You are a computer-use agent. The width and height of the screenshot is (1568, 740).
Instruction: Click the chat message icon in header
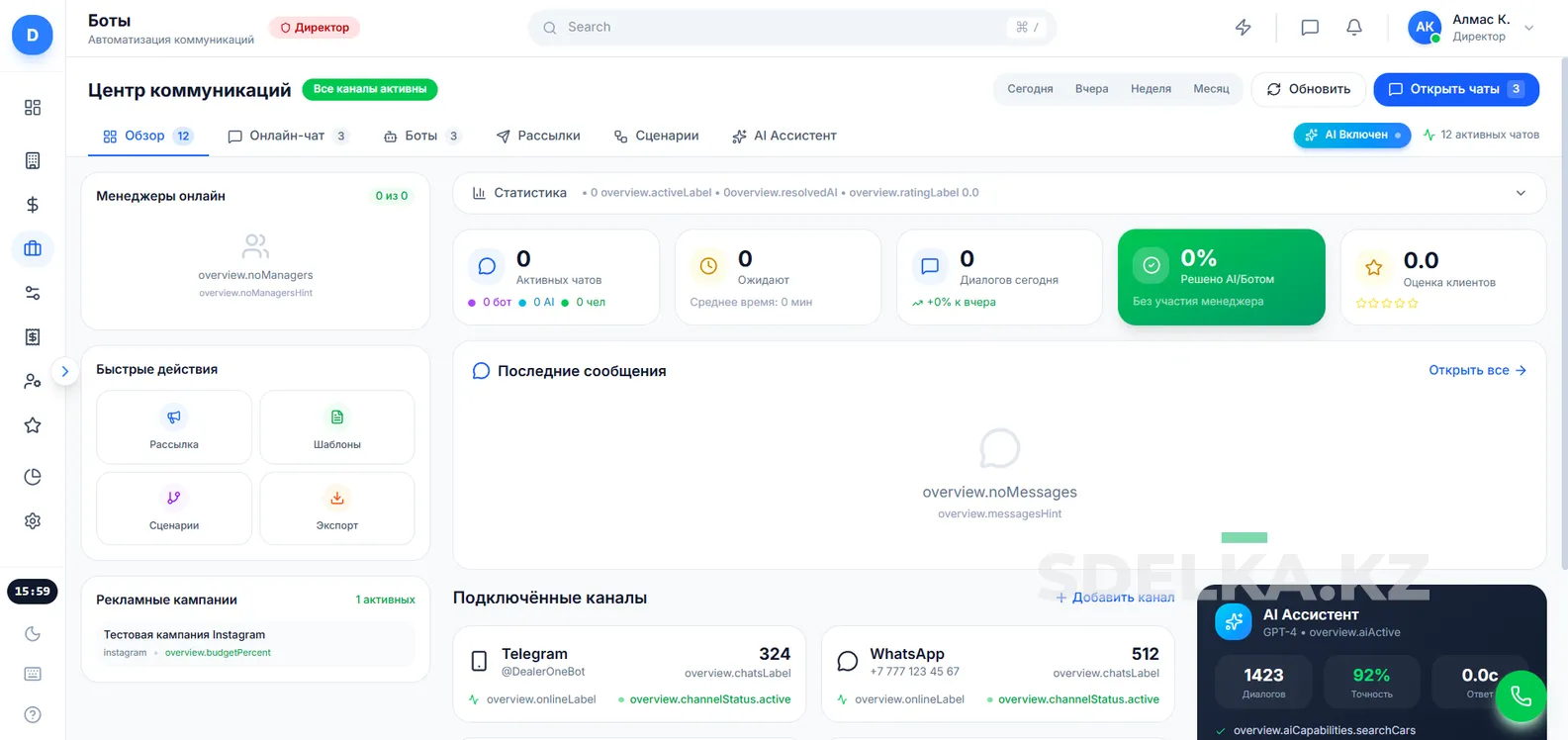(x=1310, y=28)
